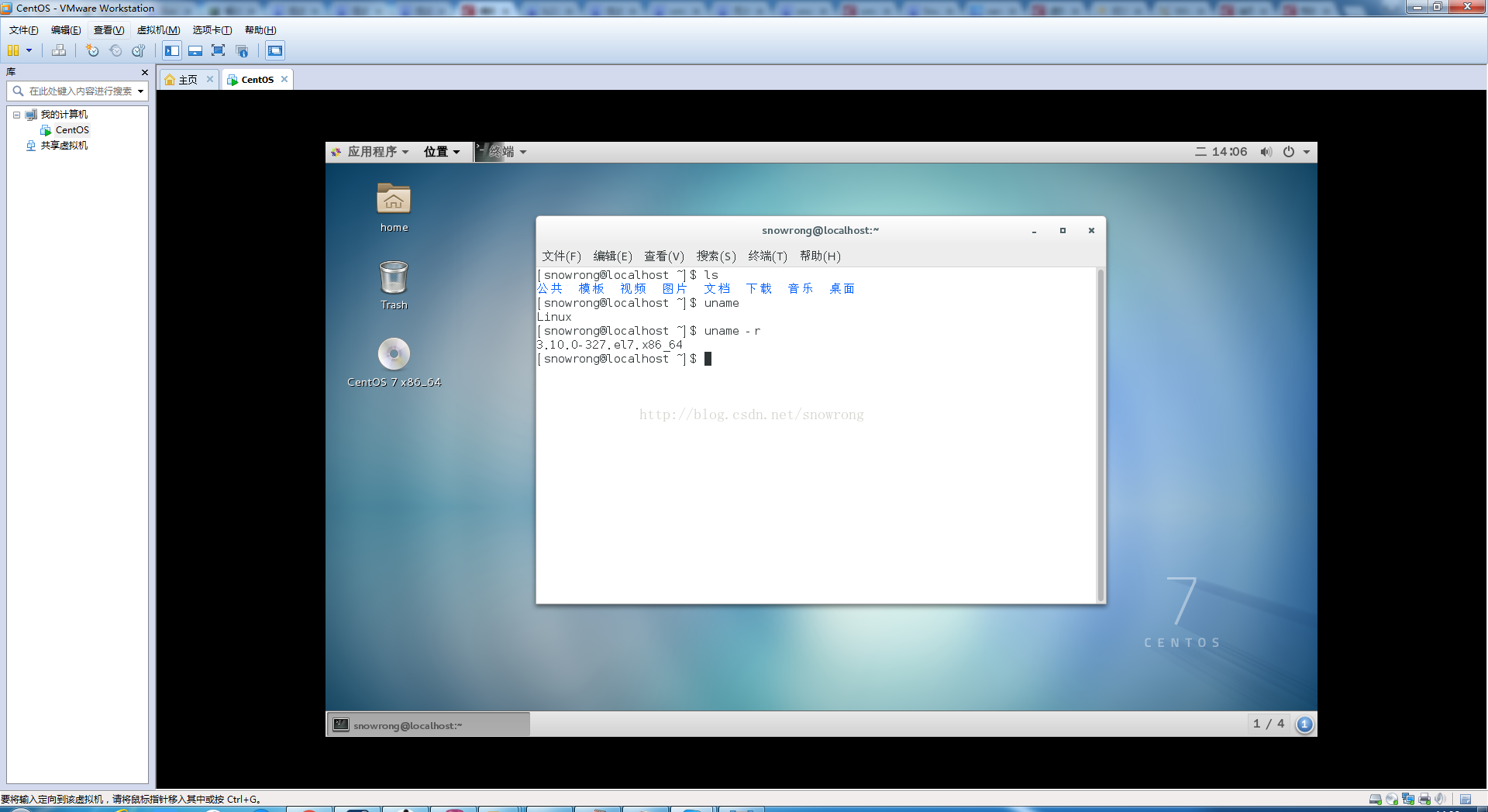Image resolution: width=1488 pixels, height=812 pixels.
Task: Maximize the snowrong@localhost terminal window
Action: [1063, 231]
